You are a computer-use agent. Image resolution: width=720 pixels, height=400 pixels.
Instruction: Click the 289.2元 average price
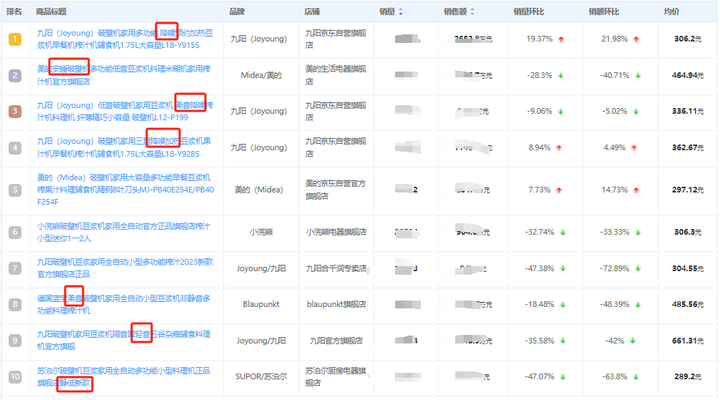coord(687,377)
